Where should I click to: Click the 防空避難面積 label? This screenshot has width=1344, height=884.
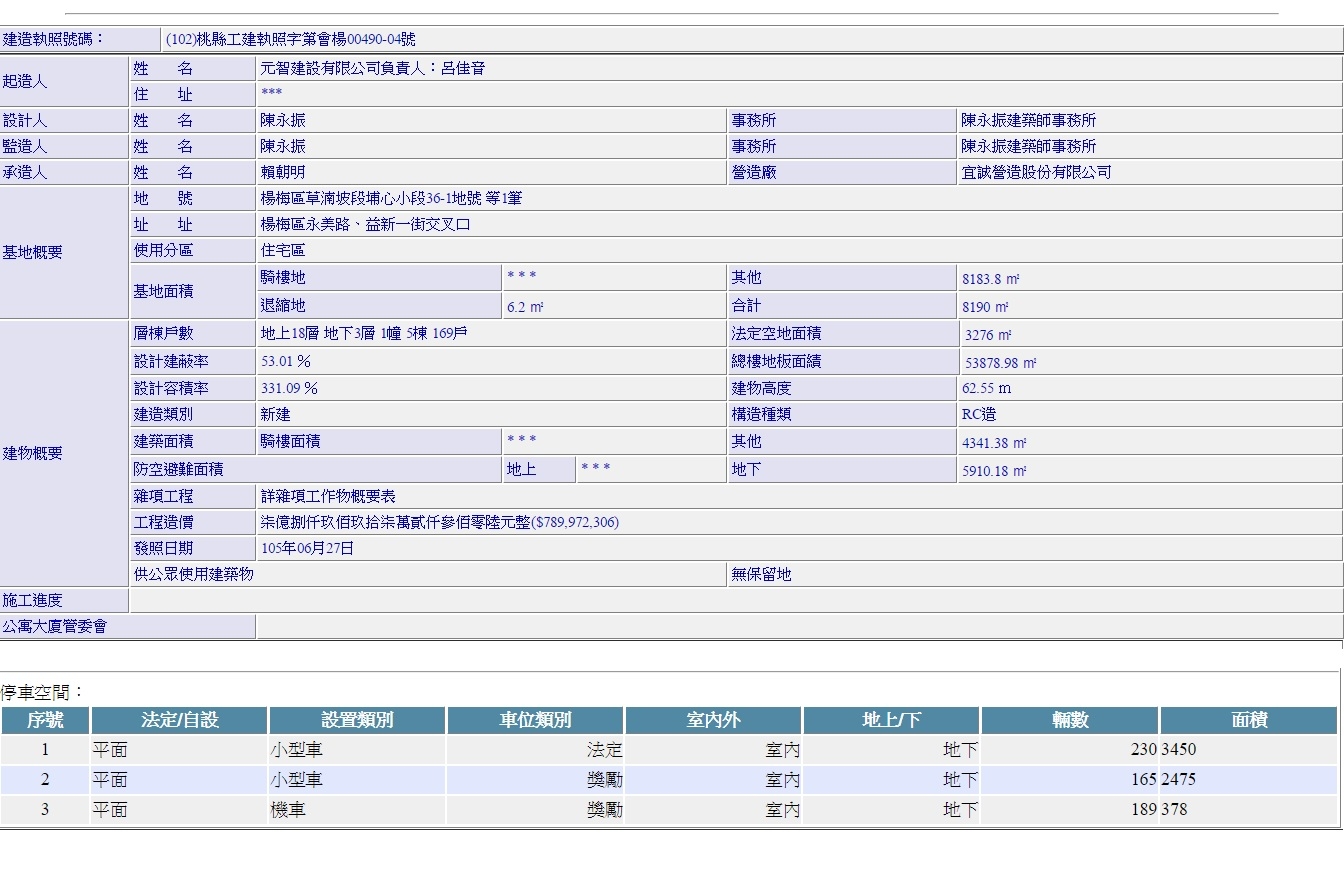tap(178, 469)
